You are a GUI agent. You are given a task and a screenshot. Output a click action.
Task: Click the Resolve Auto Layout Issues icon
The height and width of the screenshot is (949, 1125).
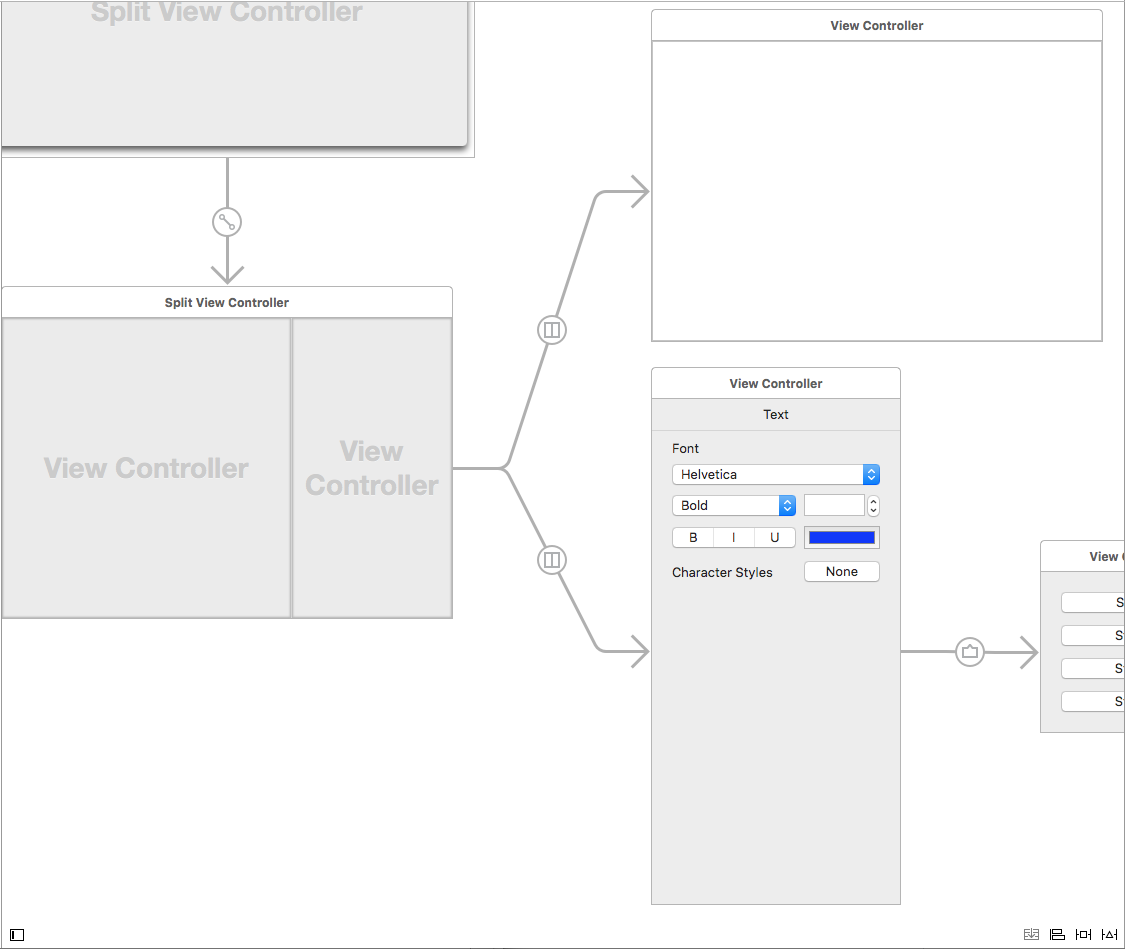pos(1108,934)
